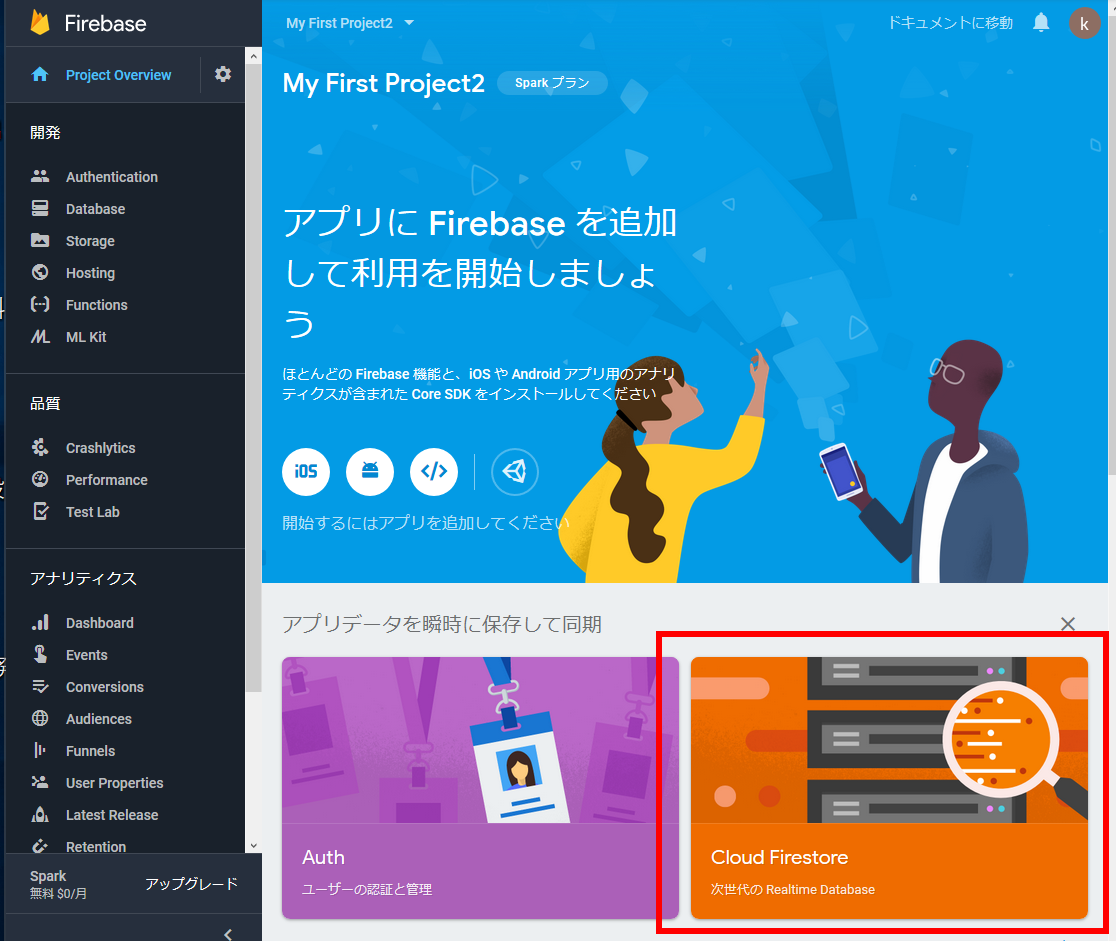Click the Hosting globe icon
Screen dimensions: 1116x941
(40, 272)
